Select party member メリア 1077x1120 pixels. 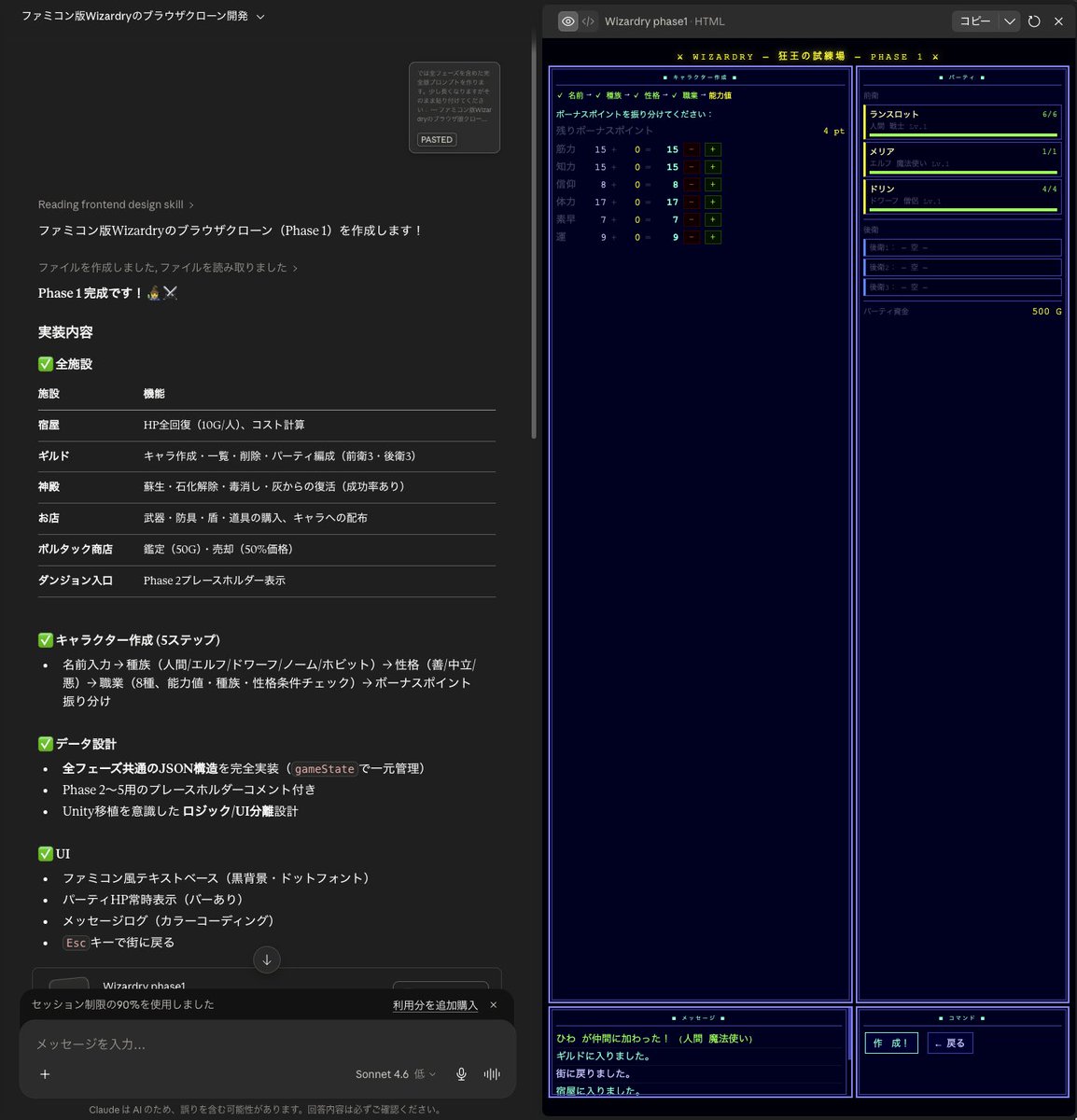(x=962, y=160)
